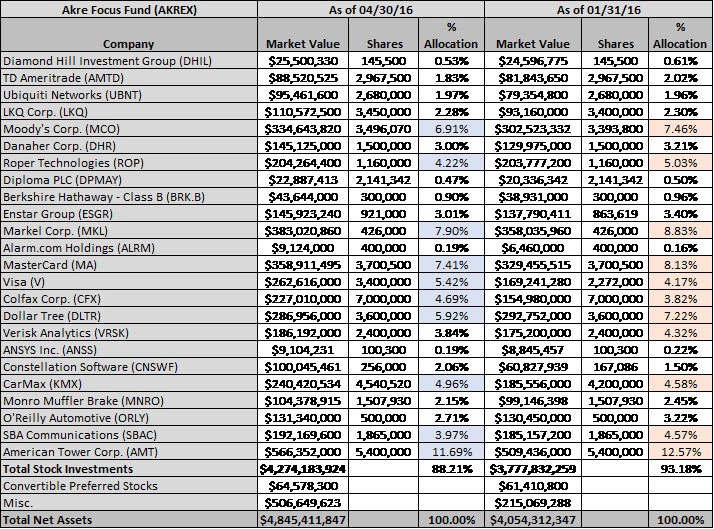Select the 'Constellation Software (CNSWF)' cell
This screenshot has height=529, width=714.
(x=129, y=367)
